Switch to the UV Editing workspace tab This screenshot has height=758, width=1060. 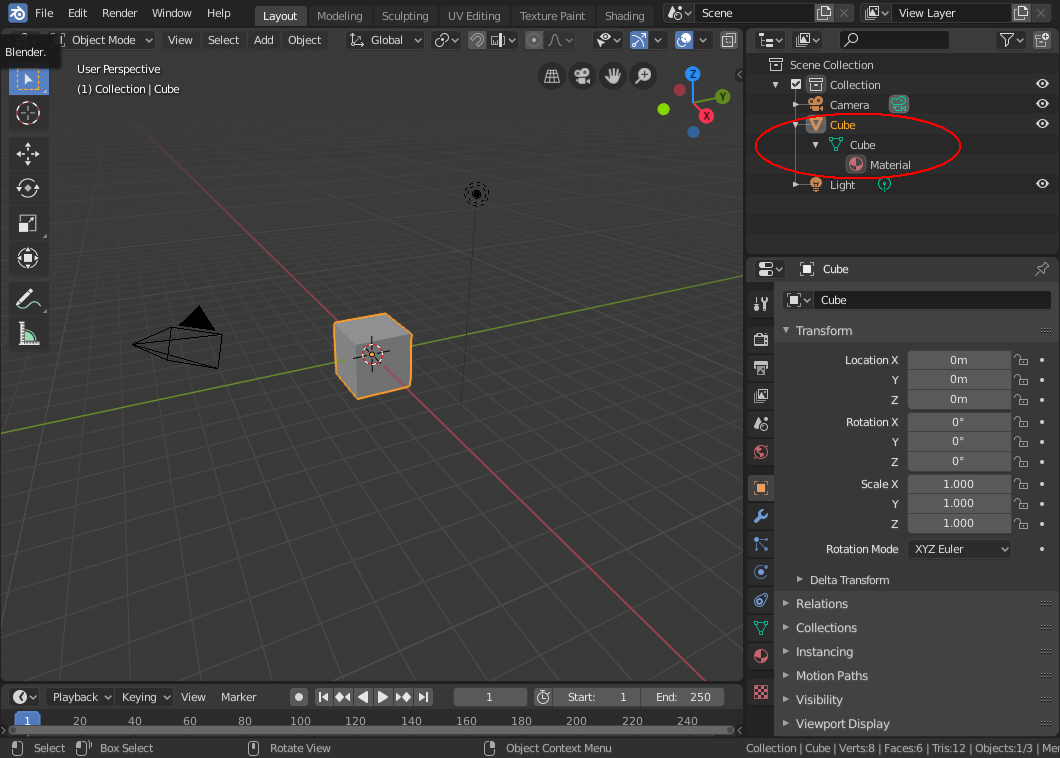click(x=474, y=16)
